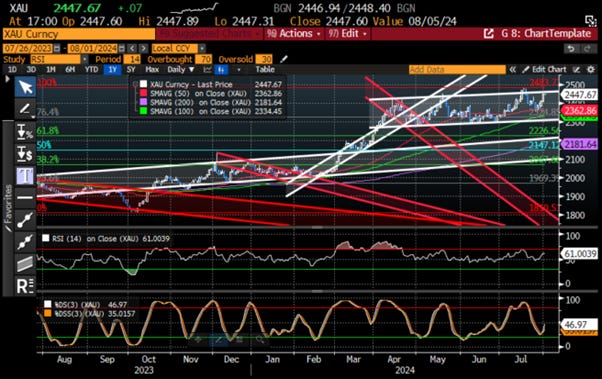The height and width of the screenshot is (379, 602).
Task: Select XAU Curncy Last Price legend entry
Action: pyautogui.click(x=191, y=84)
